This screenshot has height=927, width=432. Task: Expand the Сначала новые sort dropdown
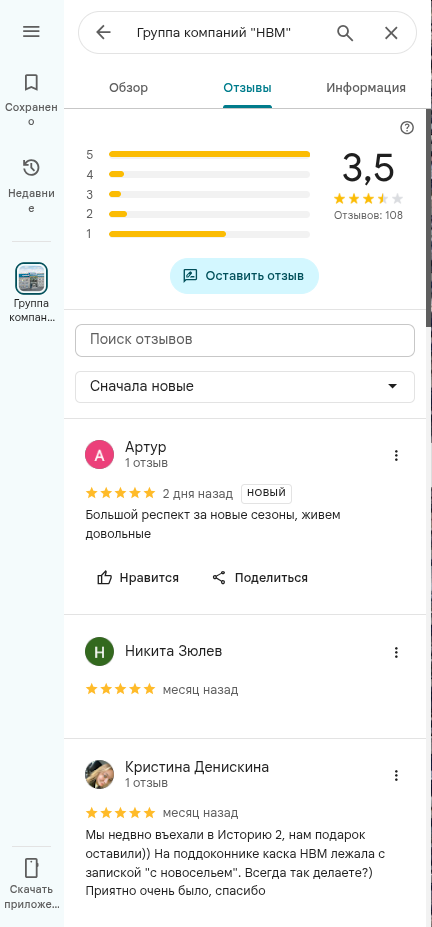[245, 387]
